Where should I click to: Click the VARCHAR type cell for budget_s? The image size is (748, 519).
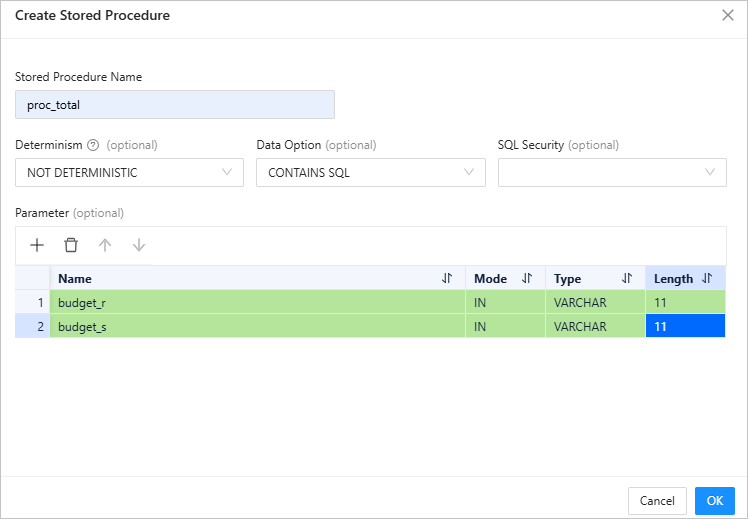(595, 327)
